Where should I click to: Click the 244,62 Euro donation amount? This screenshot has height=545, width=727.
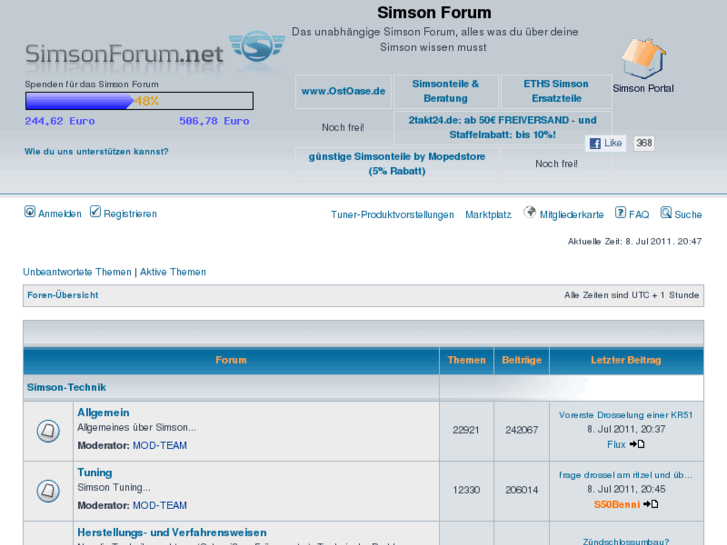[60, 121]
